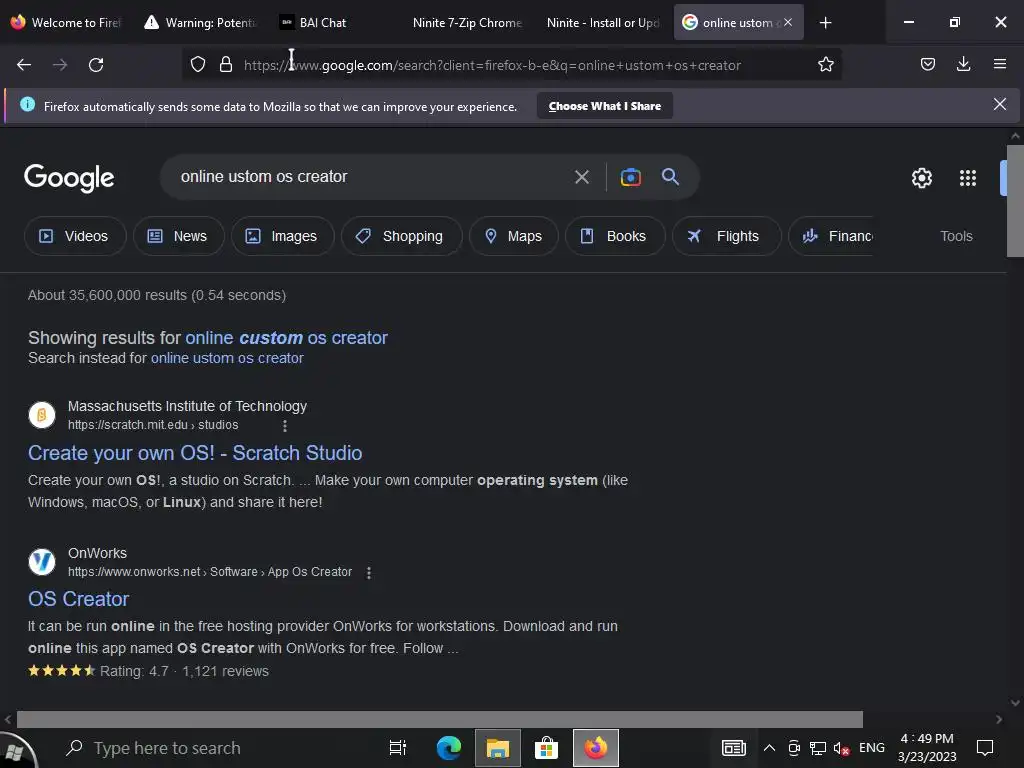Reload the current page
Screen dimensions: 1024x768
point(96,65)
